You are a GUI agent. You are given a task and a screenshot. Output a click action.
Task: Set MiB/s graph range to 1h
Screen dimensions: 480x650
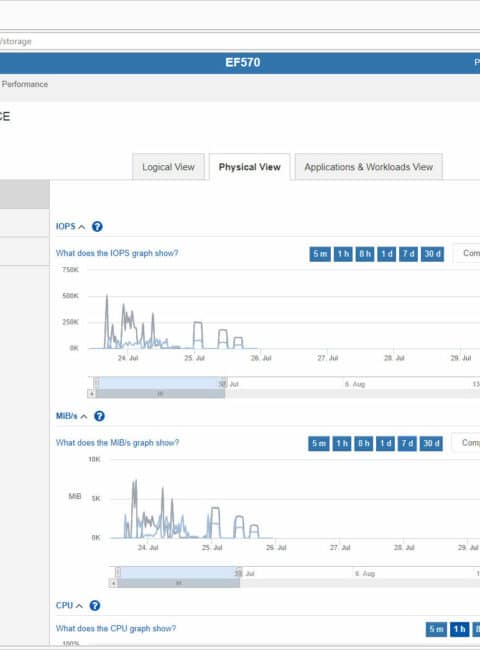(x=342, y=444)
